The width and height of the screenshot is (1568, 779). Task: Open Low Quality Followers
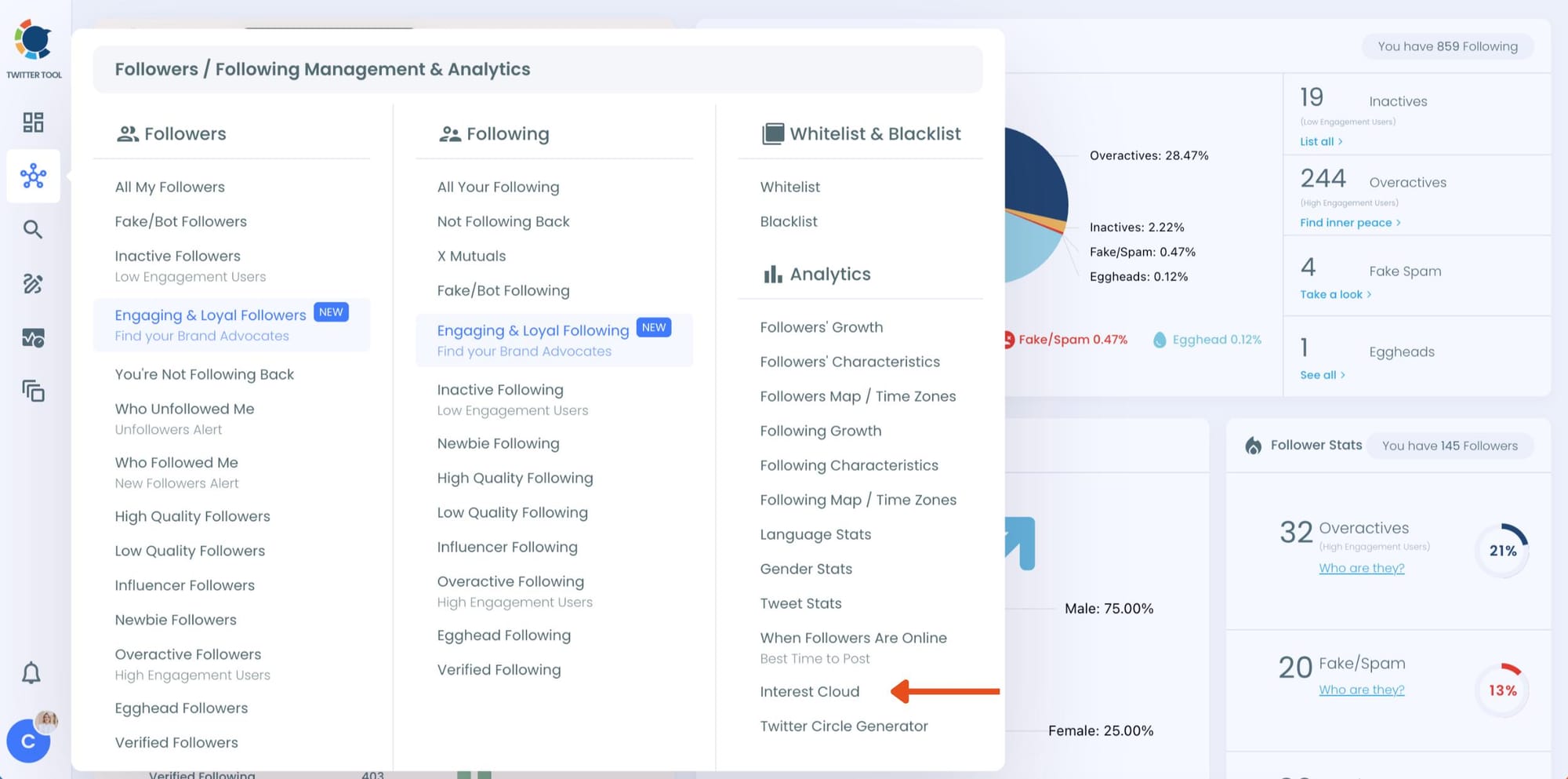pyautogui.click(x=190, y=551)
